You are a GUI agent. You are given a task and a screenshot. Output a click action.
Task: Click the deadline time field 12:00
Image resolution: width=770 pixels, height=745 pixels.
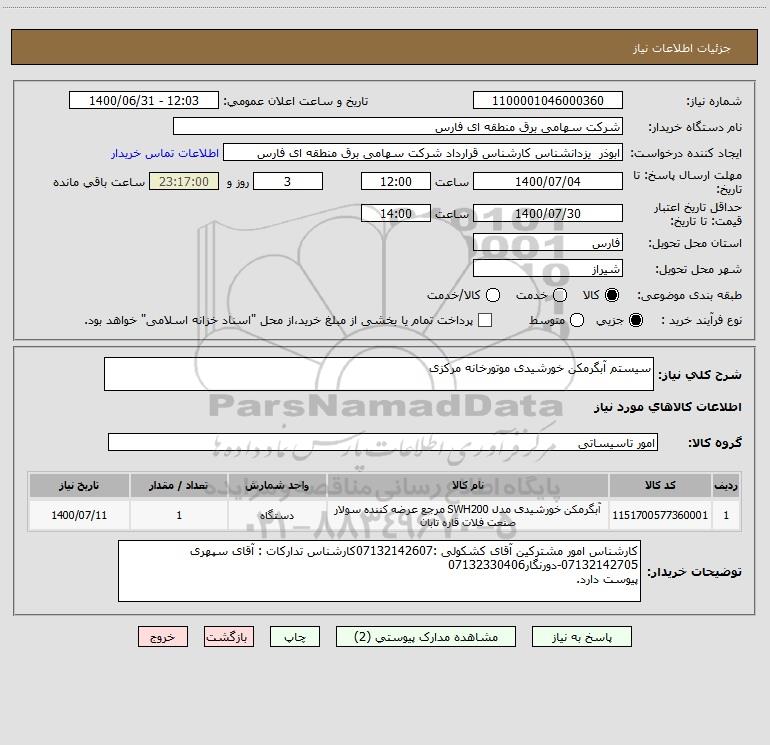coord(396,181)
